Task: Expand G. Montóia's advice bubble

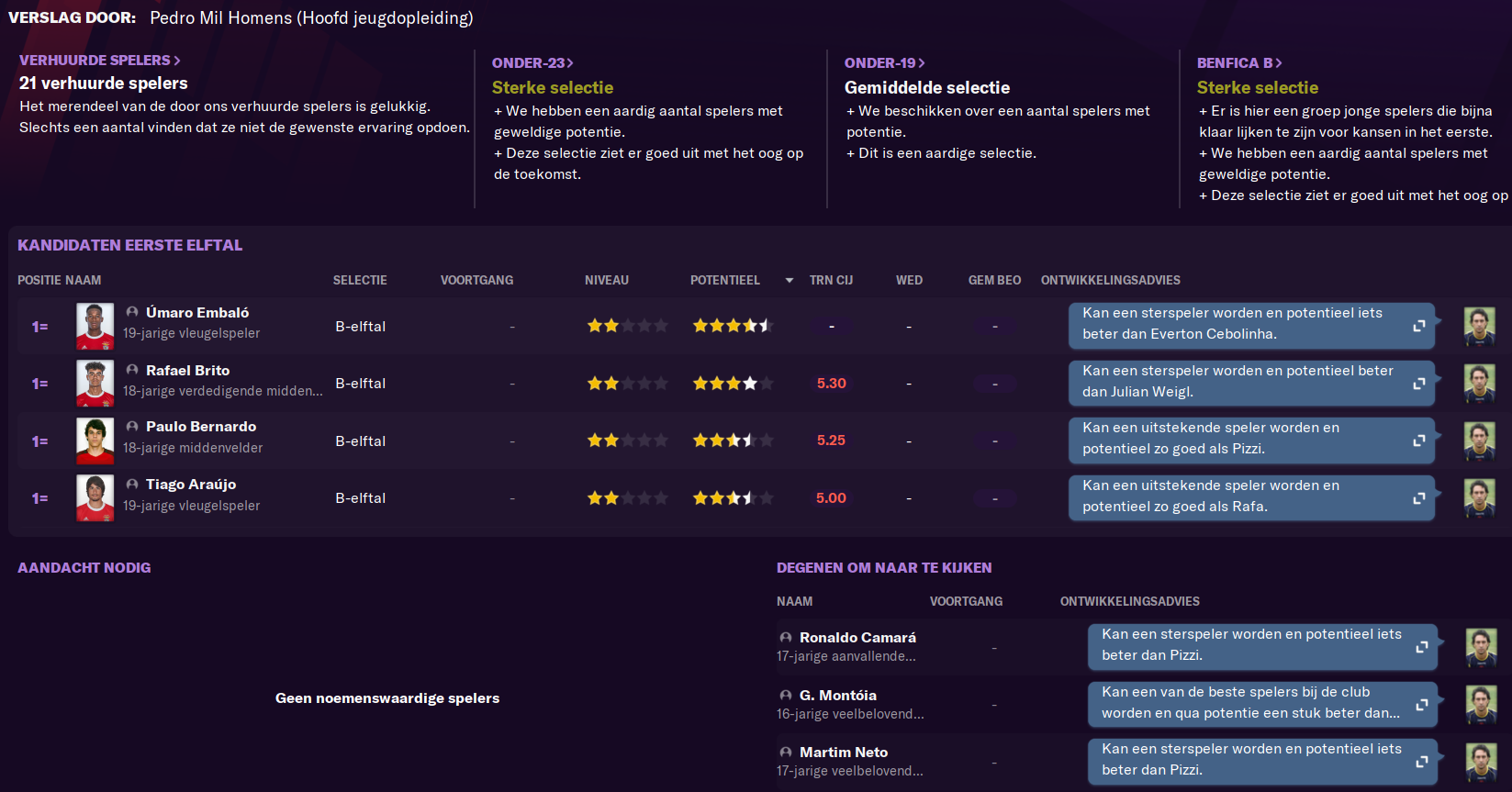Action: tap(1421, 705)
